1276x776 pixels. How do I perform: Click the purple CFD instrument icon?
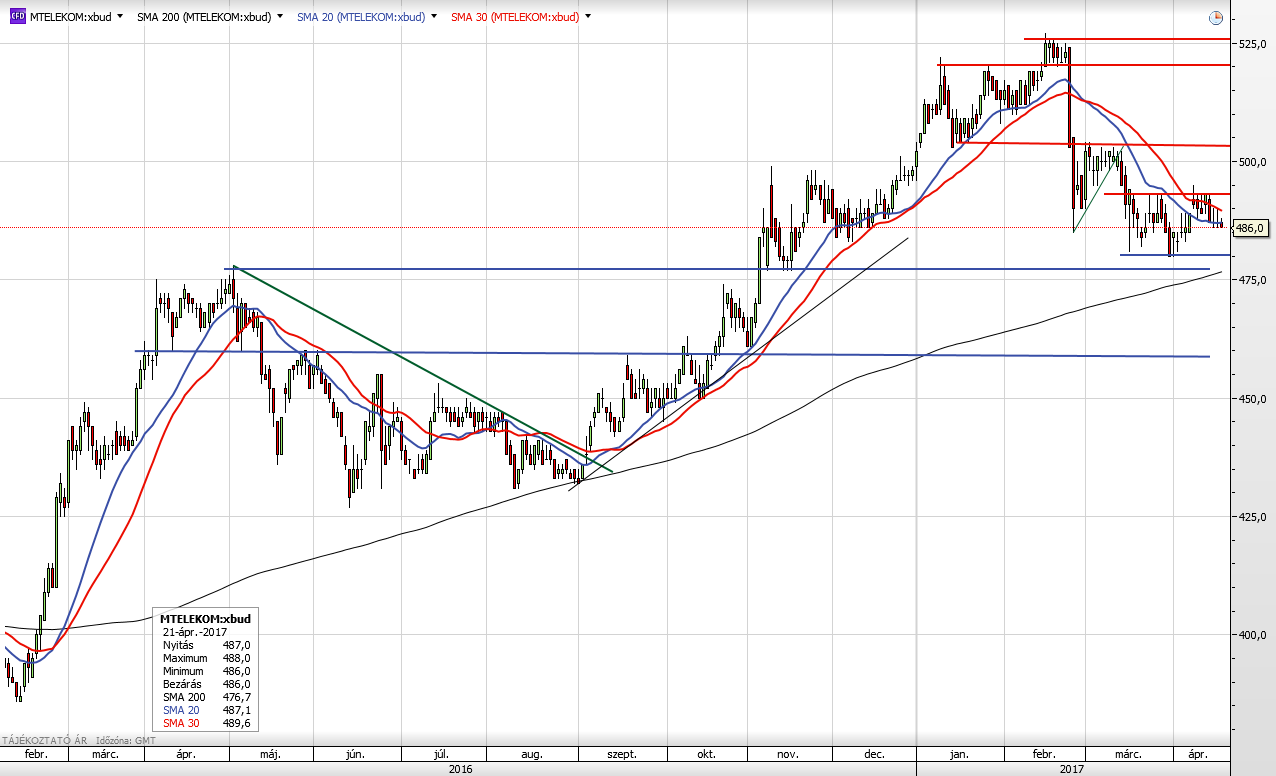17,17
